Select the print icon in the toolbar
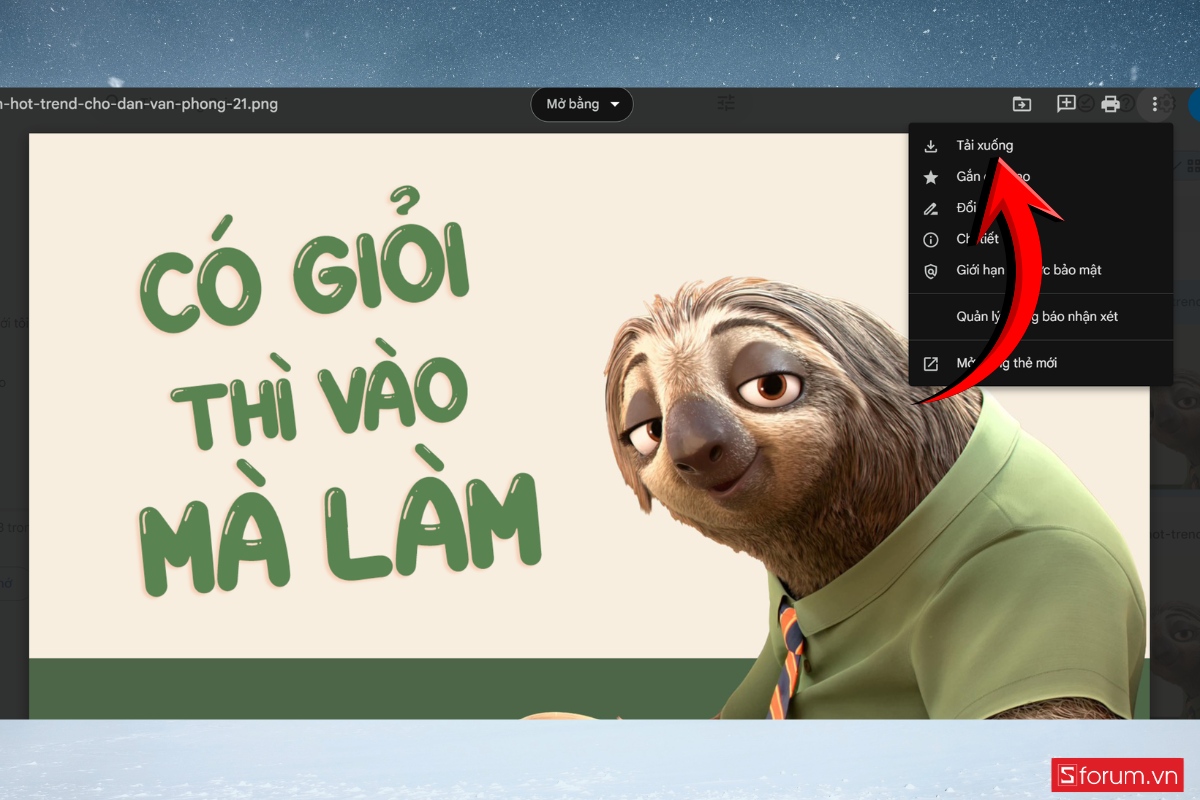 1110,103
